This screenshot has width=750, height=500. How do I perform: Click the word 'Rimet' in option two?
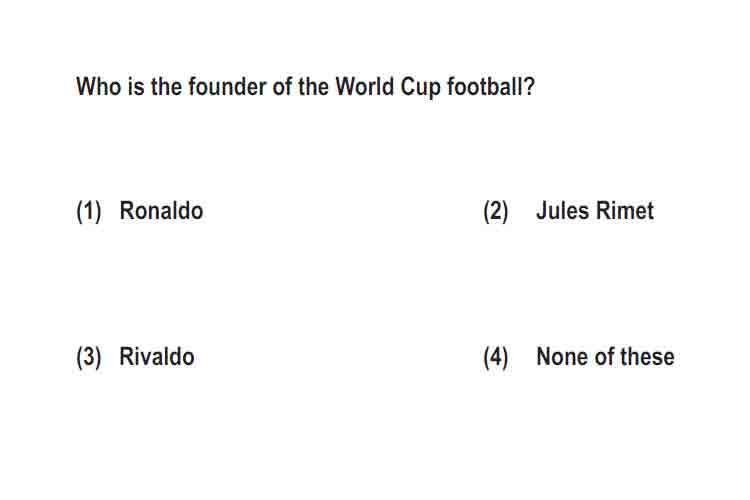pos(625,211)
